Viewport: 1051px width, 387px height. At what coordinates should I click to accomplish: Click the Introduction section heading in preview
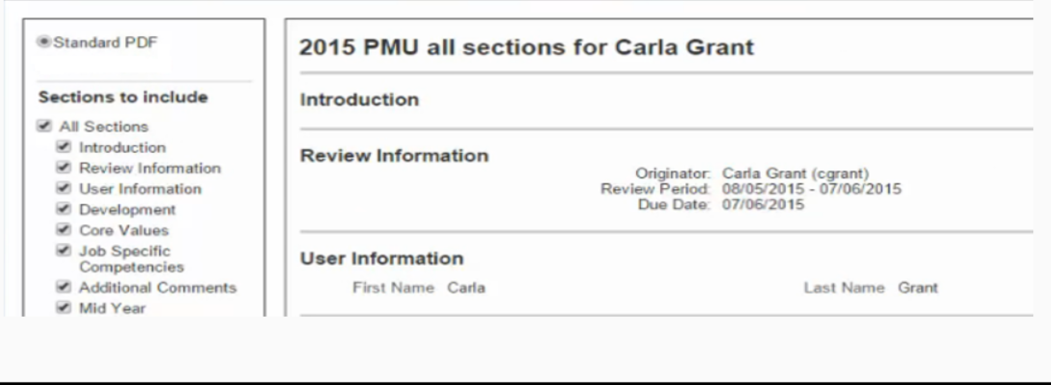(359, 100)
